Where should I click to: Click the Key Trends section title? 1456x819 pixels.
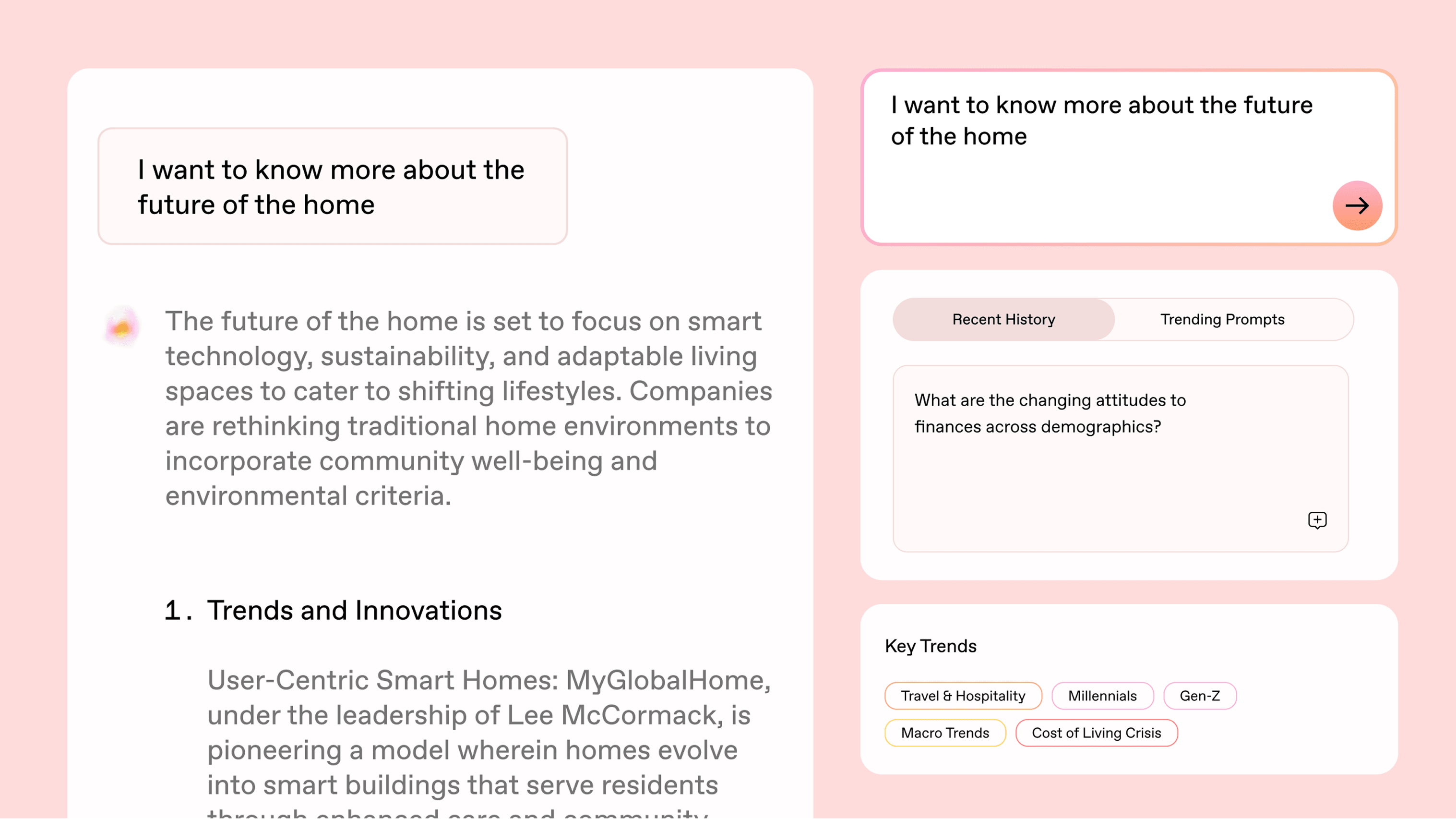click(x=931, y=646)
